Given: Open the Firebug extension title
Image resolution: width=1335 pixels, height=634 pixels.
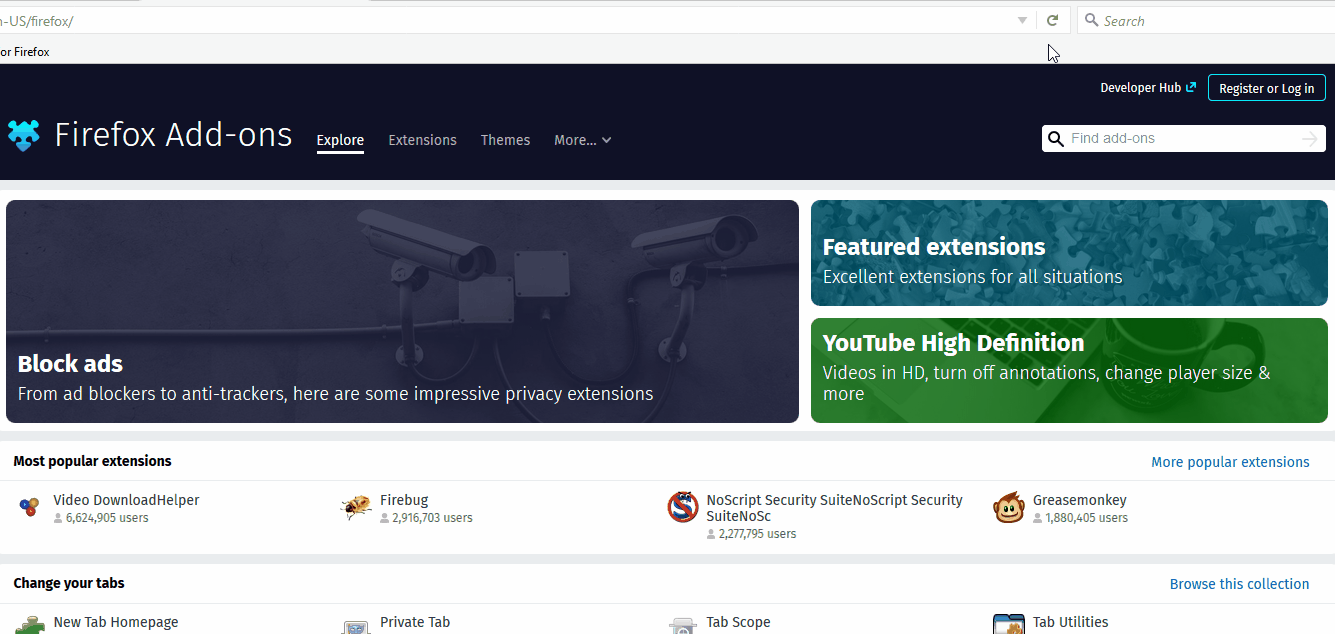Looking at the screenshot, I should coord(404,500).
